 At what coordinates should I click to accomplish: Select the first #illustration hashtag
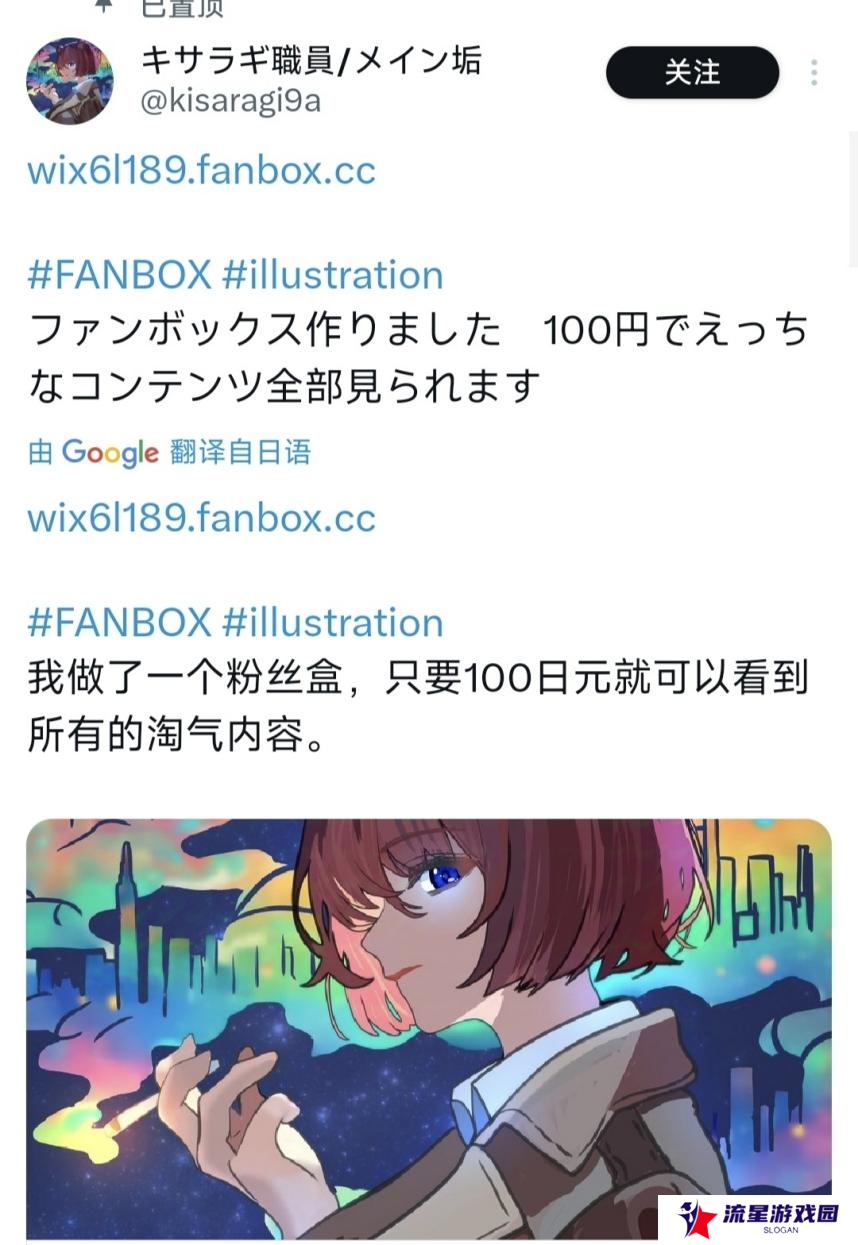point(332,274)
